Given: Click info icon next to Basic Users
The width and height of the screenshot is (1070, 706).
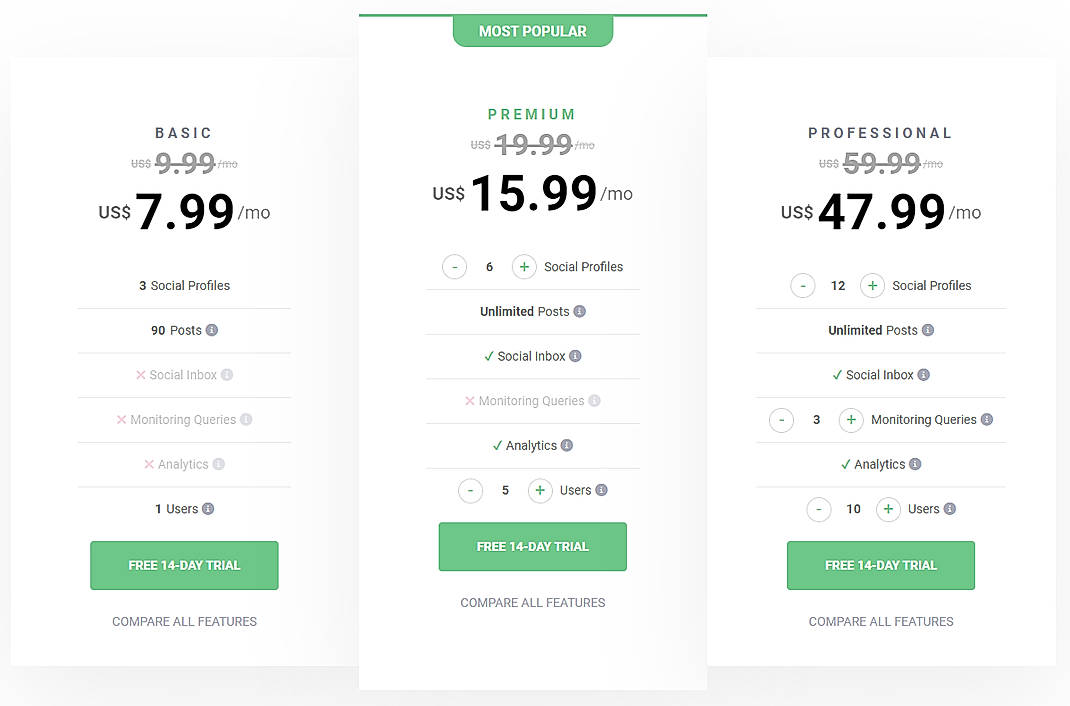Looking at the screenshot, I should (x=208, y=509).
